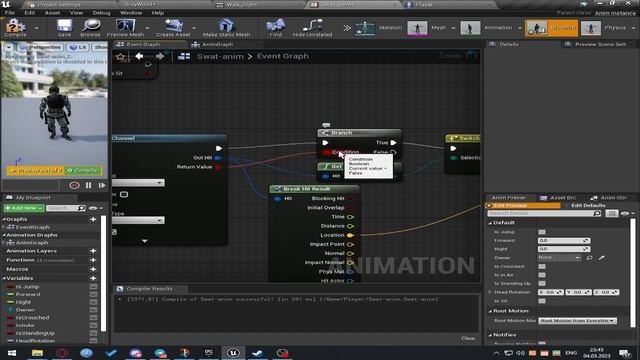This screenshot has width=640, height=360.
Task: Open the Preview Mesh dropdown arrow
Action: coord(147,28)
